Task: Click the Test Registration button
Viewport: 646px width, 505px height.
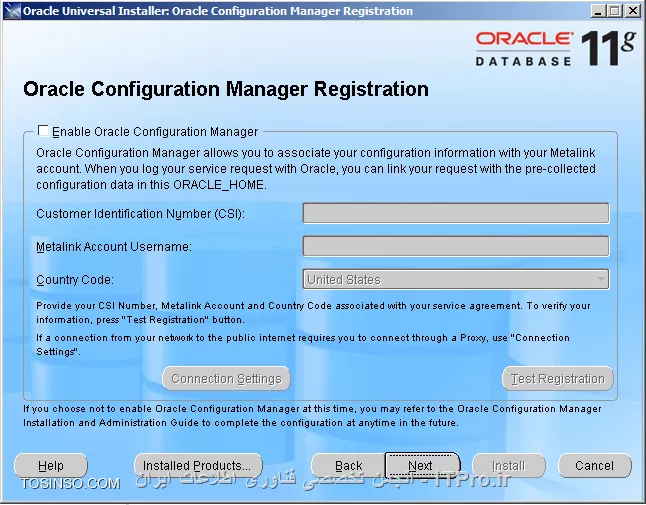Action: coord(557,379)
